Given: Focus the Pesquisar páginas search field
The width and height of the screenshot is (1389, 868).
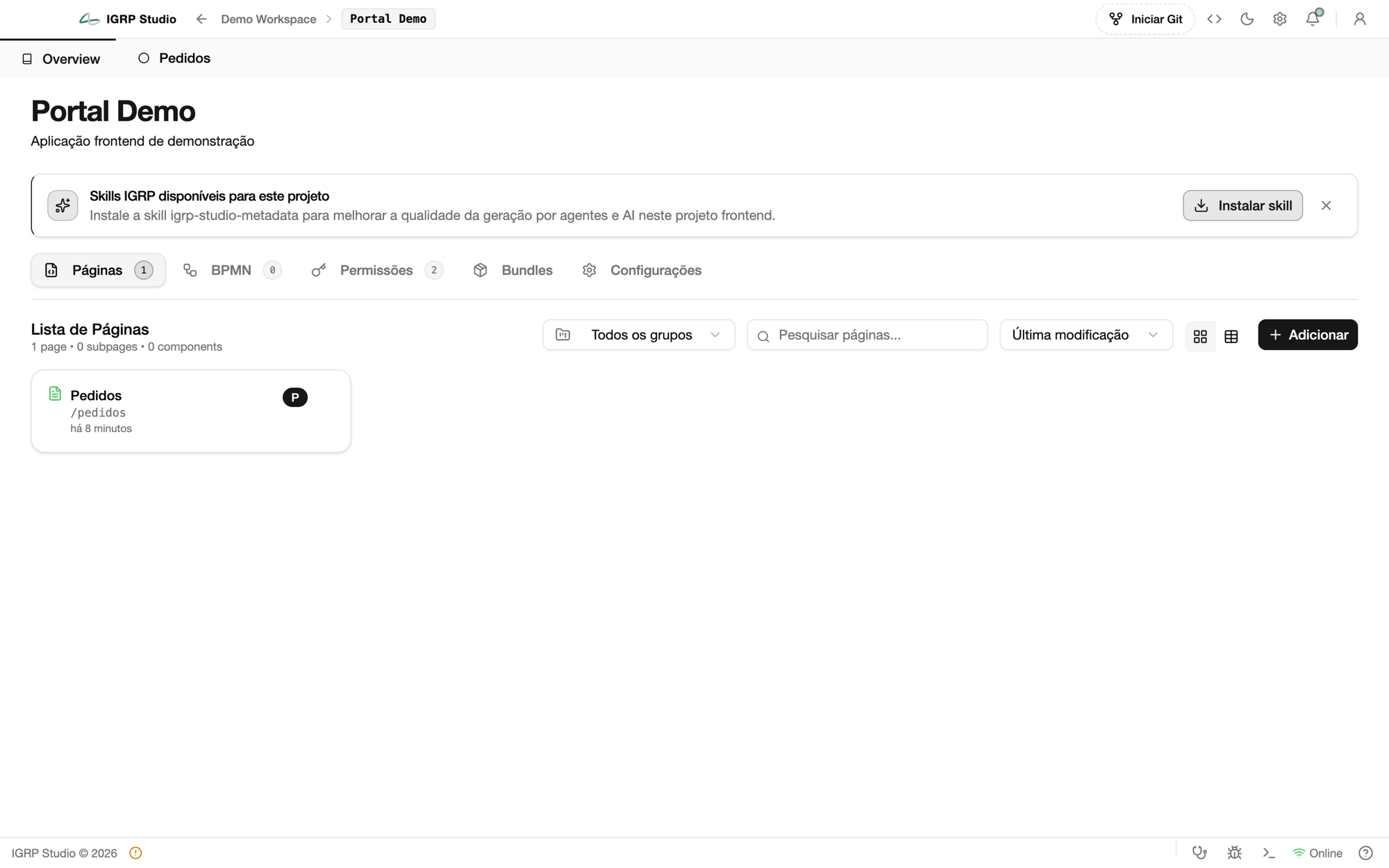Looking at the screenshot, I should 867,335.
